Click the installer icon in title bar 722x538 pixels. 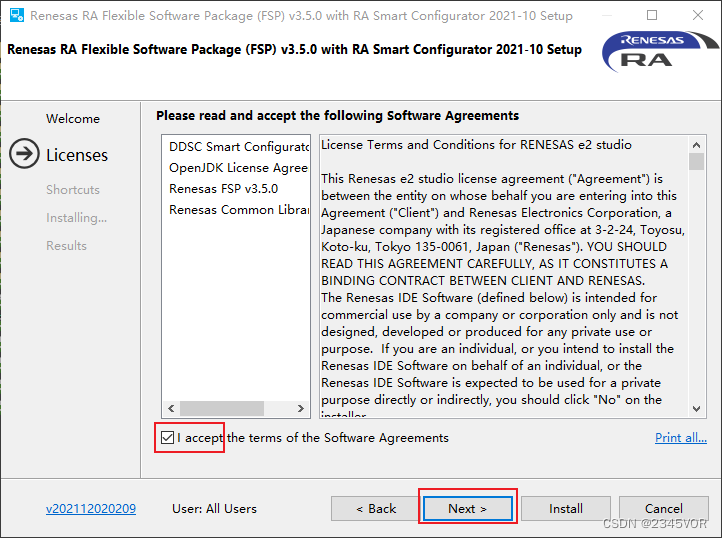(15, 16)
